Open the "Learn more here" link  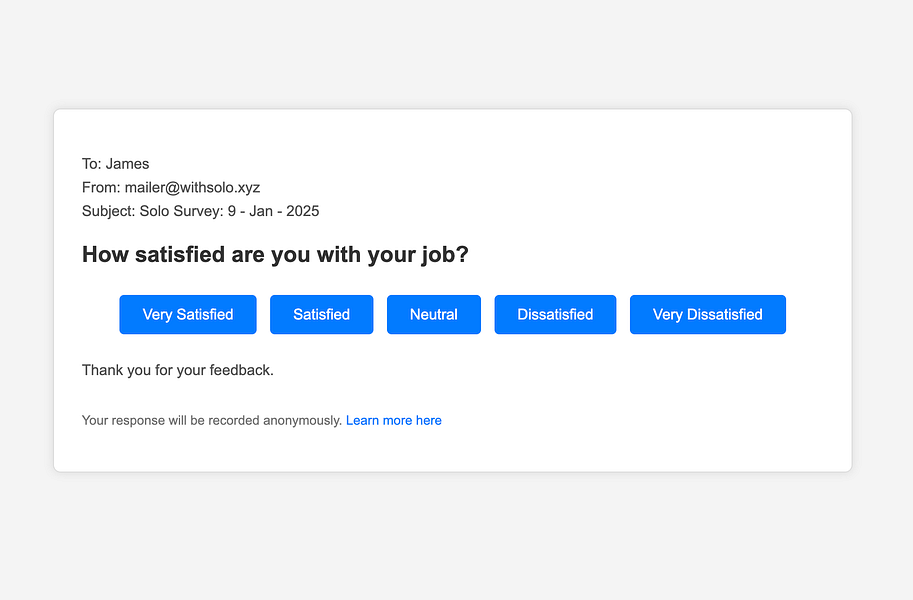point(394,421)
